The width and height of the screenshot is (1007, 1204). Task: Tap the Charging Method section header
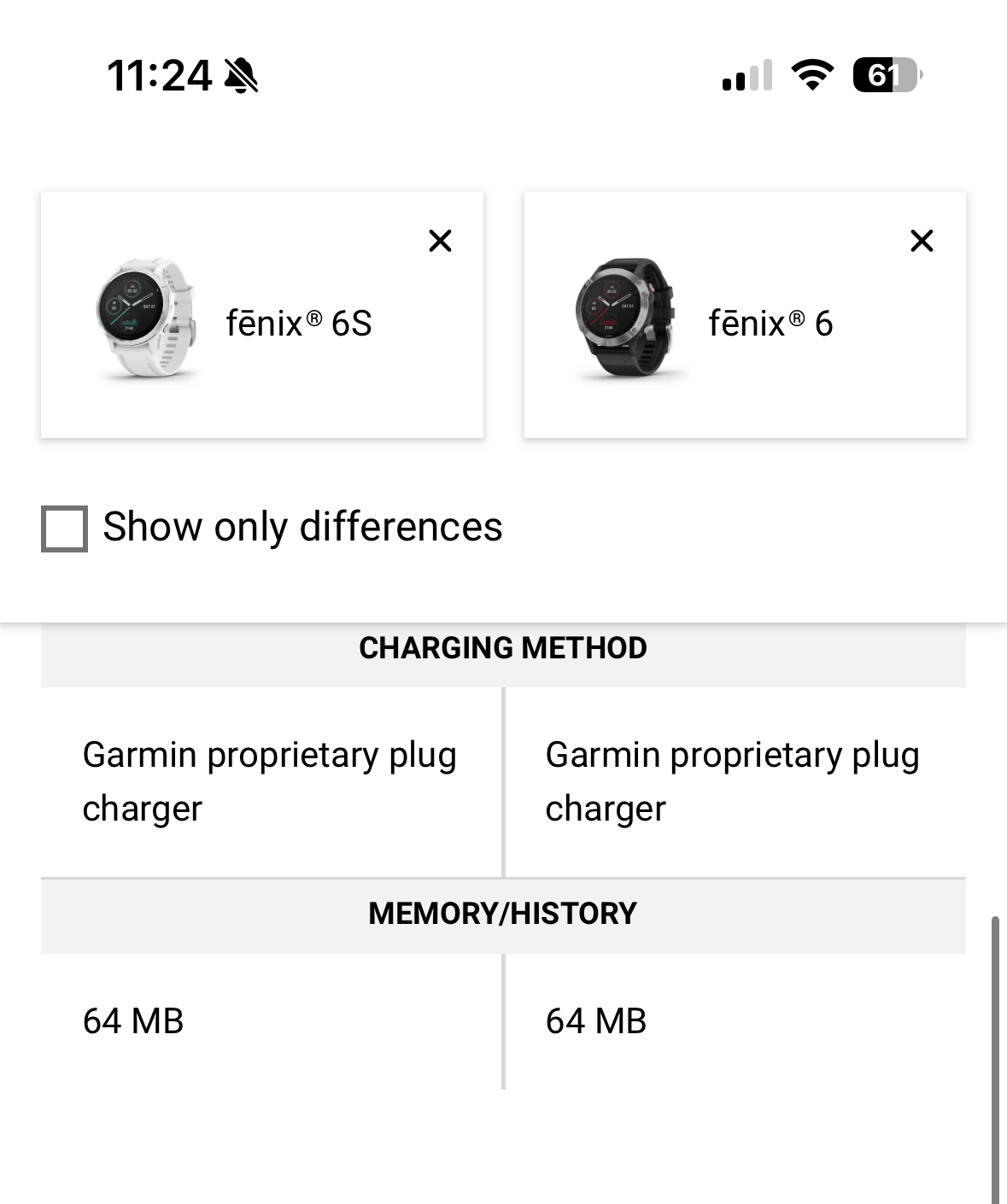[503, 648]
